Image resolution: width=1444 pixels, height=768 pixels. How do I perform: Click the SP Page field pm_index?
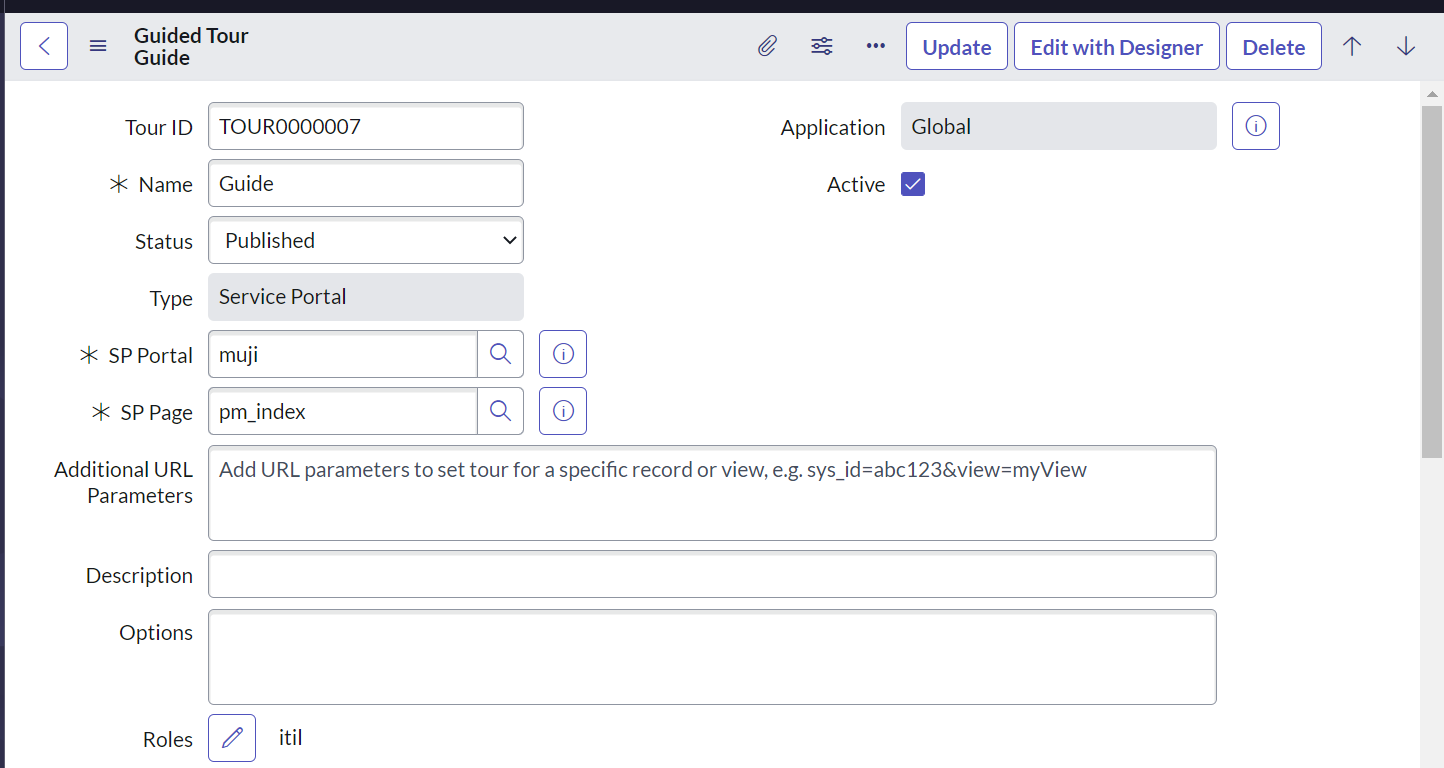pos(343,411)
